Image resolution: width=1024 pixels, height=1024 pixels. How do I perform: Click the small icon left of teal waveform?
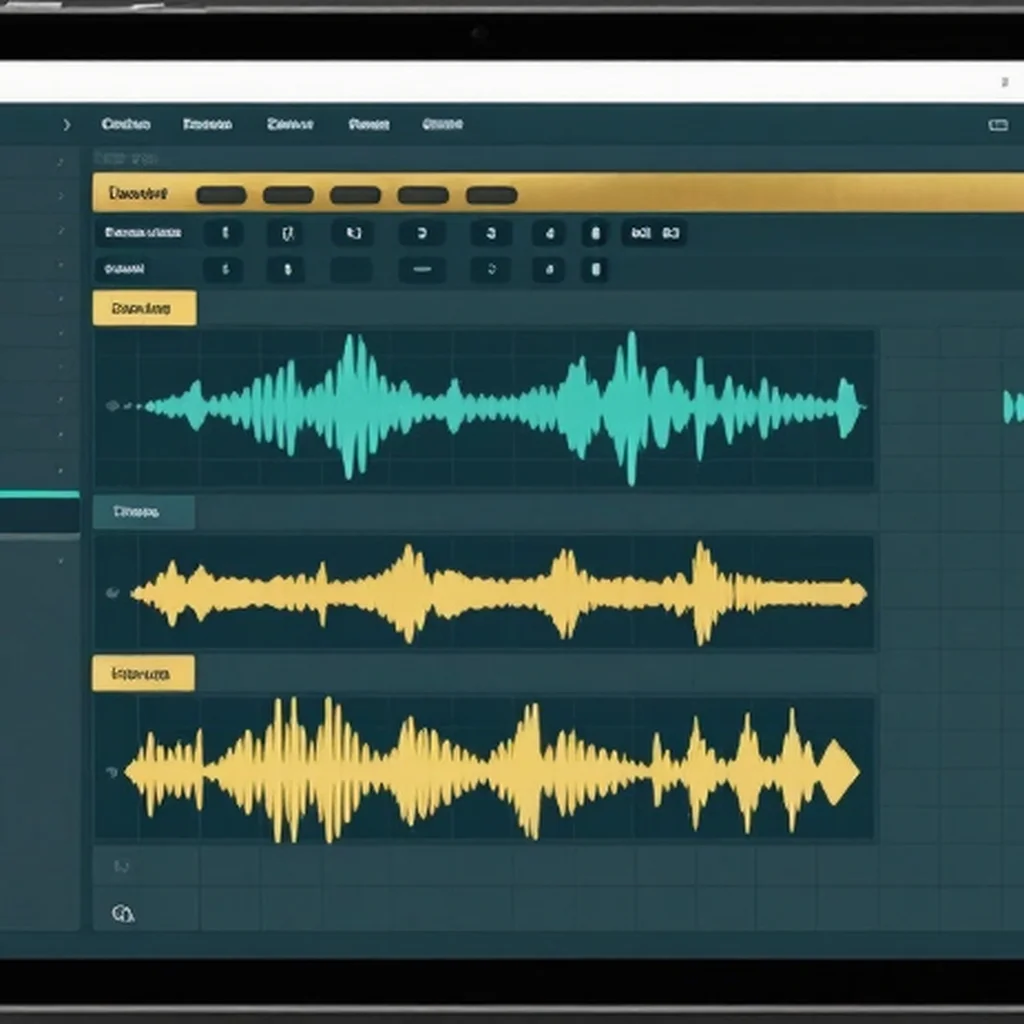point(112,406)
